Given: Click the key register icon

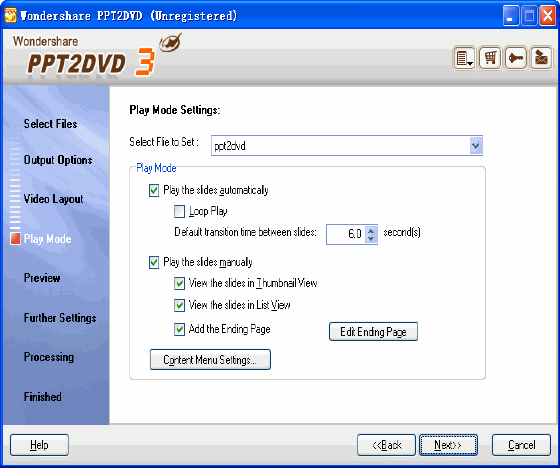Looking at the screenshot, I should (516, 58).
